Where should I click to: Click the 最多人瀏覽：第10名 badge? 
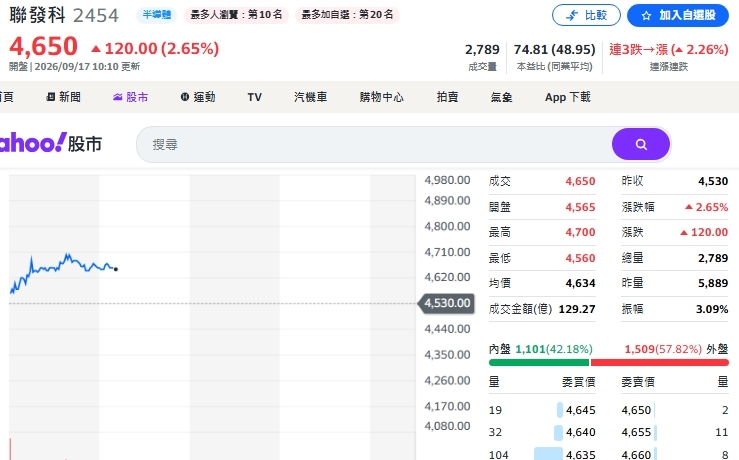tap(236, 15)
